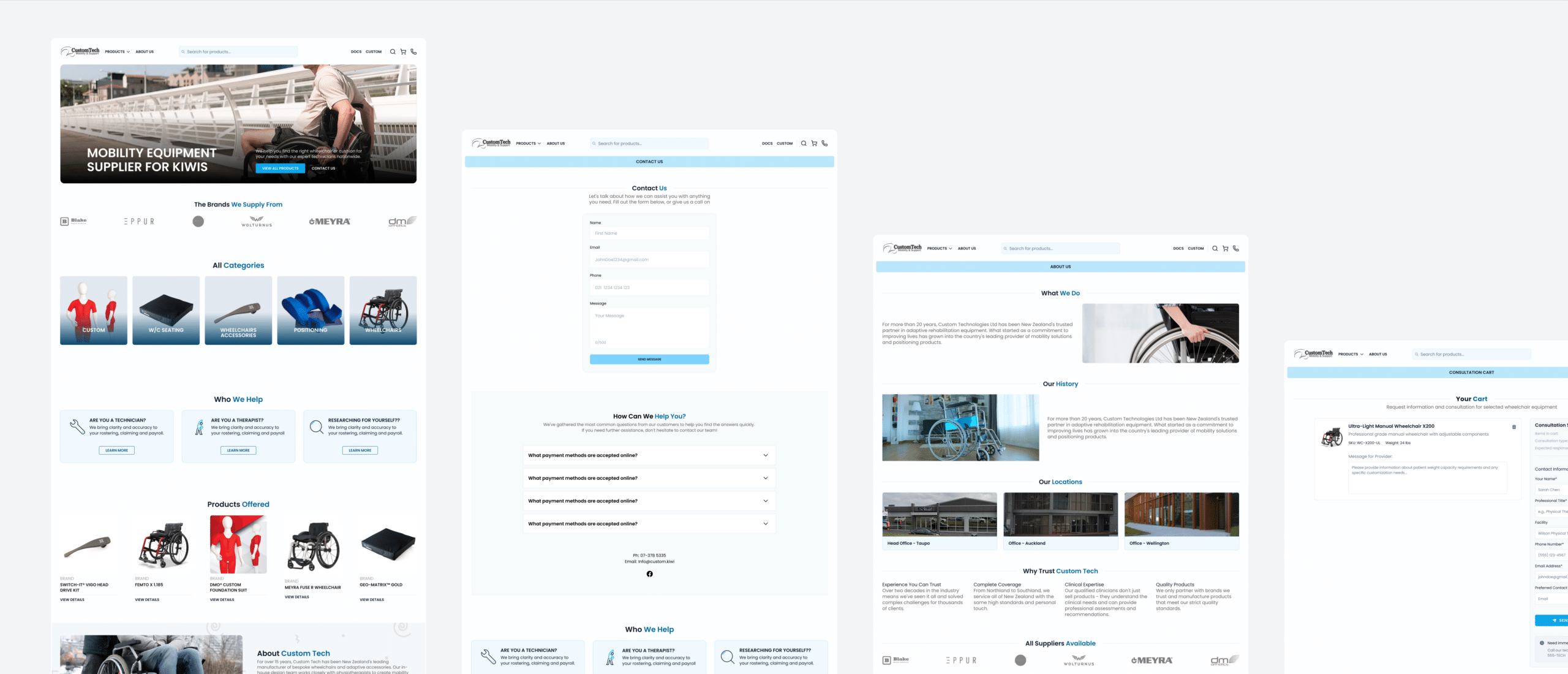Open the cart icon in the Contact page header
The height and width of the screenshot is (674, 1568).
[814, 143]
